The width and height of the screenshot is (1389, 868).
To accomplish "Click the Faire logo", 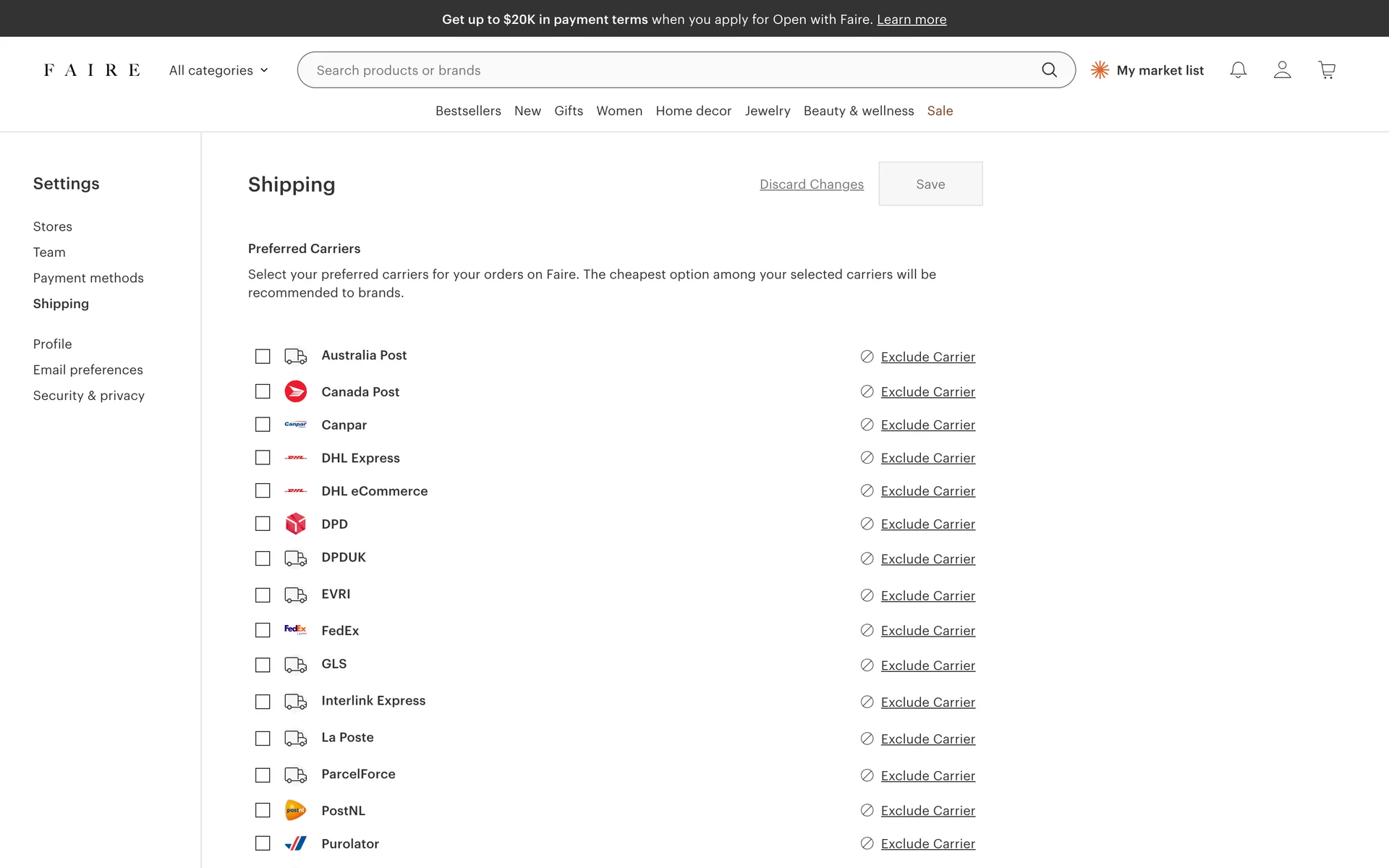I will click(92, 70).
